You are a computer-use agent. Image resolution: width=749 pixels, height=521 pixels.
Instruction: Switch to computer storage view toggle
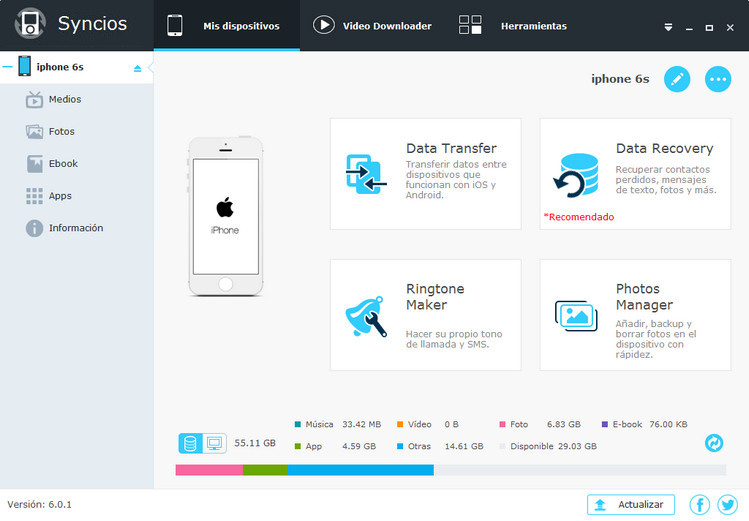(214, 443)
